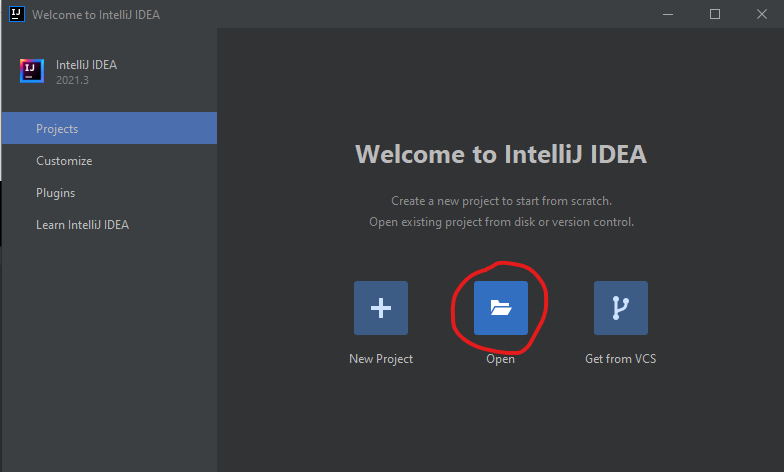Click the 2021.3 version text
The image size is (784, 472).
72,80
